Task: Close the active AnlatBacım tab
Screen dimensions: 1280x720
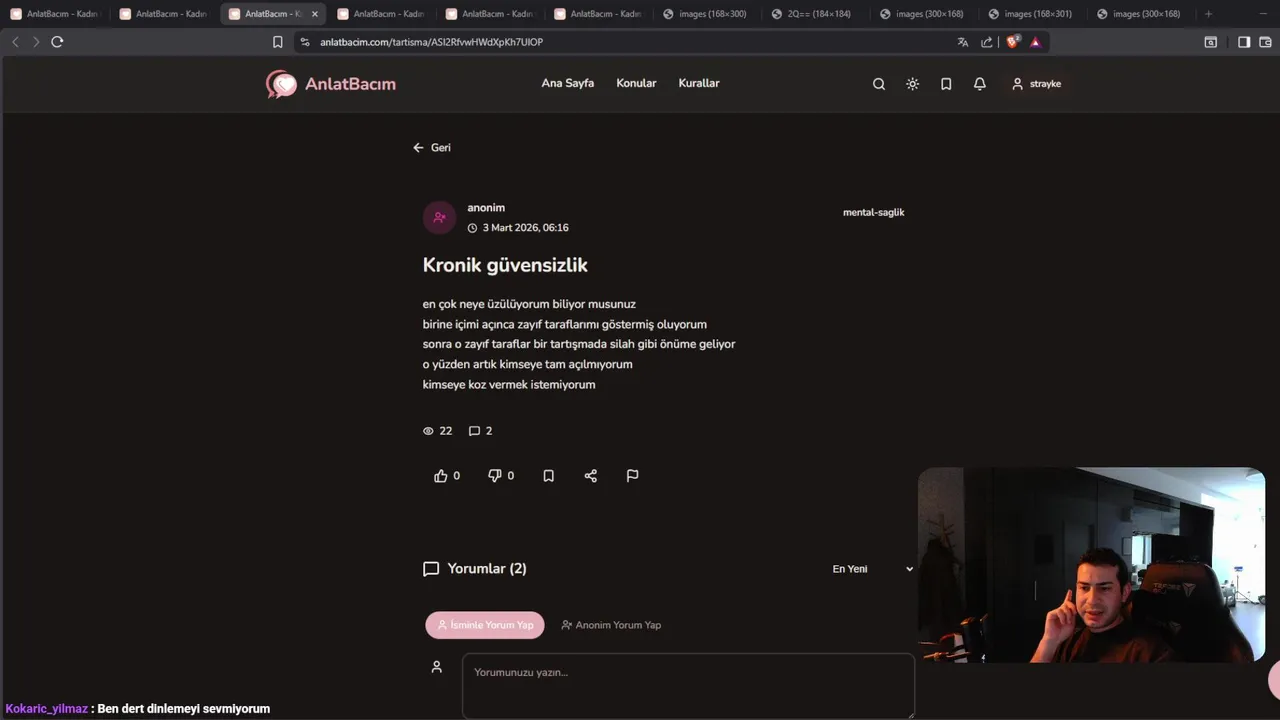Action: pos(314,14)
